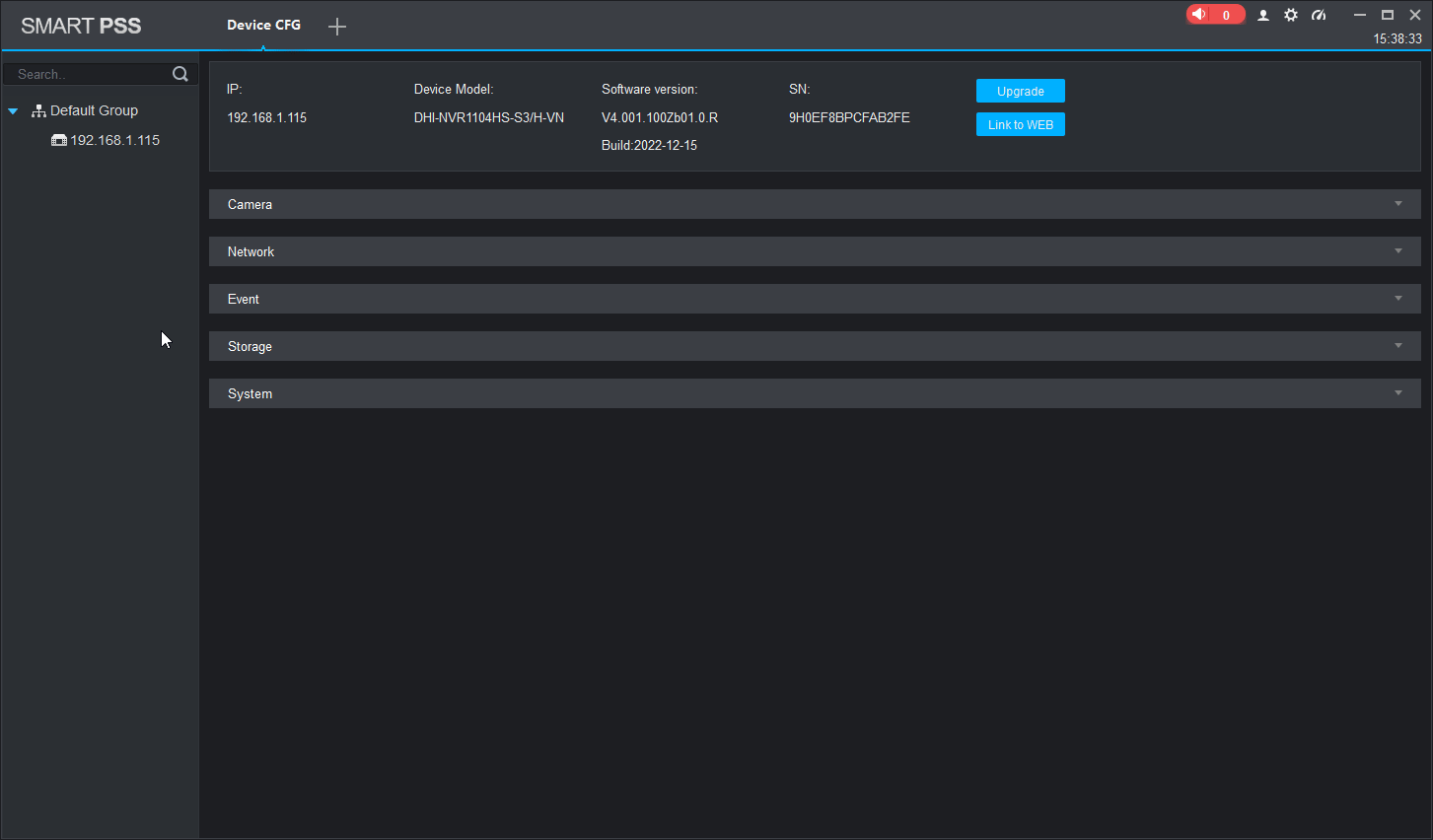The height and width of the screenshot is (840, 1433).
Task: Expand the Network section arrow
Action: tap(1397, 251)
